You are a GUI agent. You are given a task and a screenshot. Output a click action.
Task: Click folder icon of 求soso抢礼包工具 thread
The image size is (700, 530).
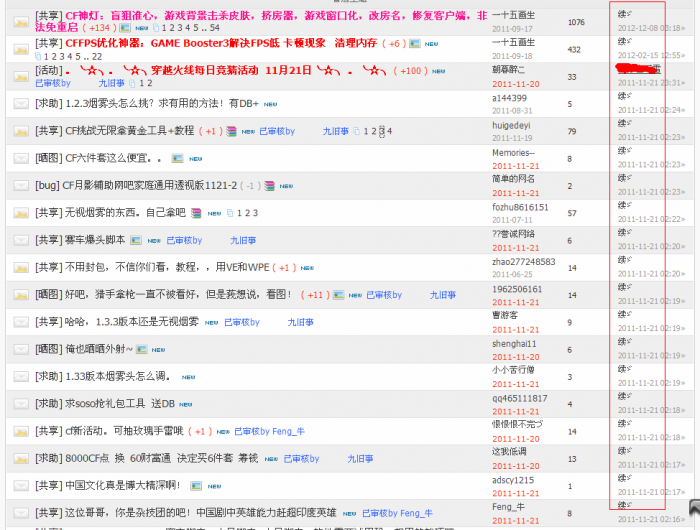point(21,404)
